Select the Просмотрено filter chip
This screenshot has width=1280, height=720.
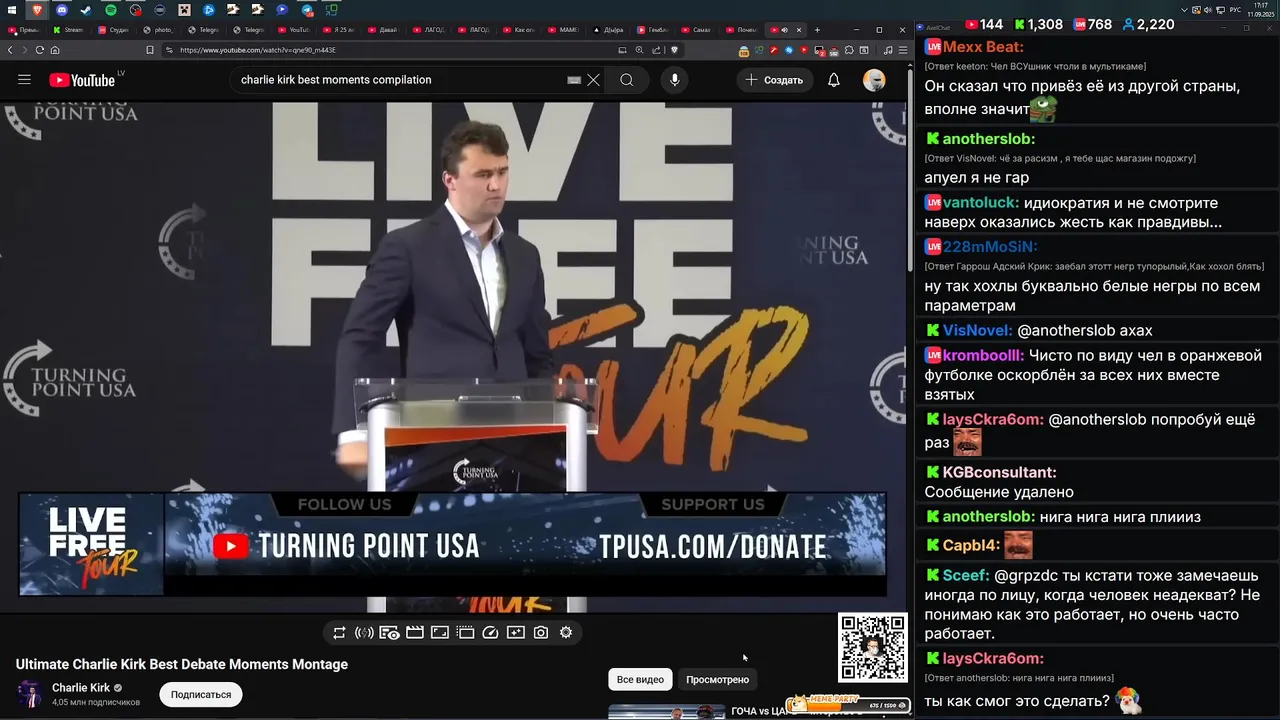point(717,679)
